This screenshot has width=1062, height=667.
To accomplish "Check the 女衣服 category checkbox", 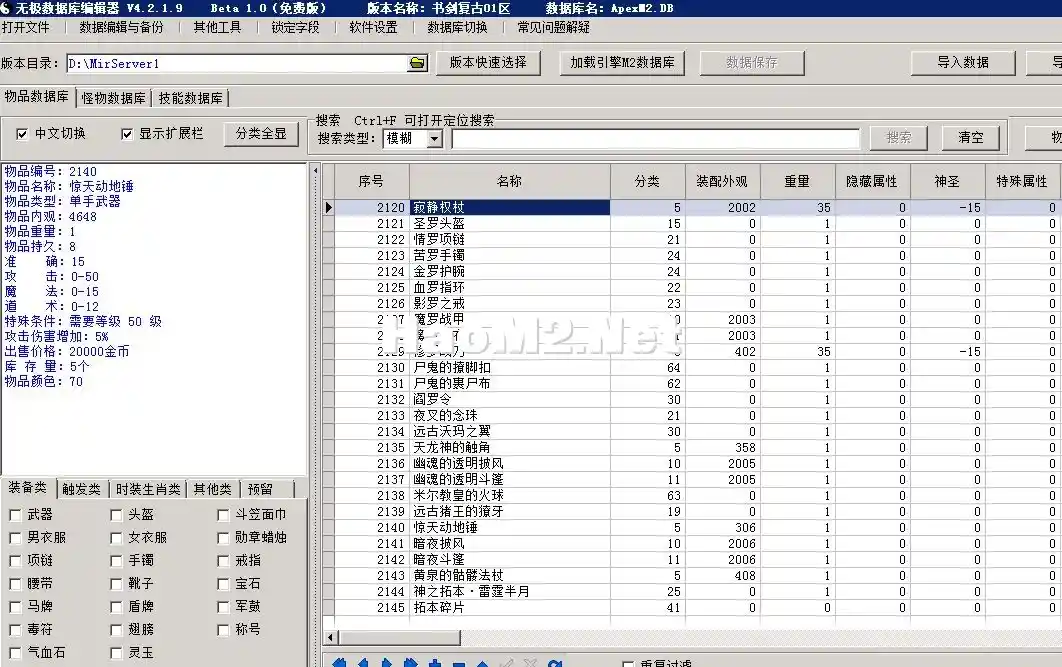I will pyautogui.click(x=116, y=538).
